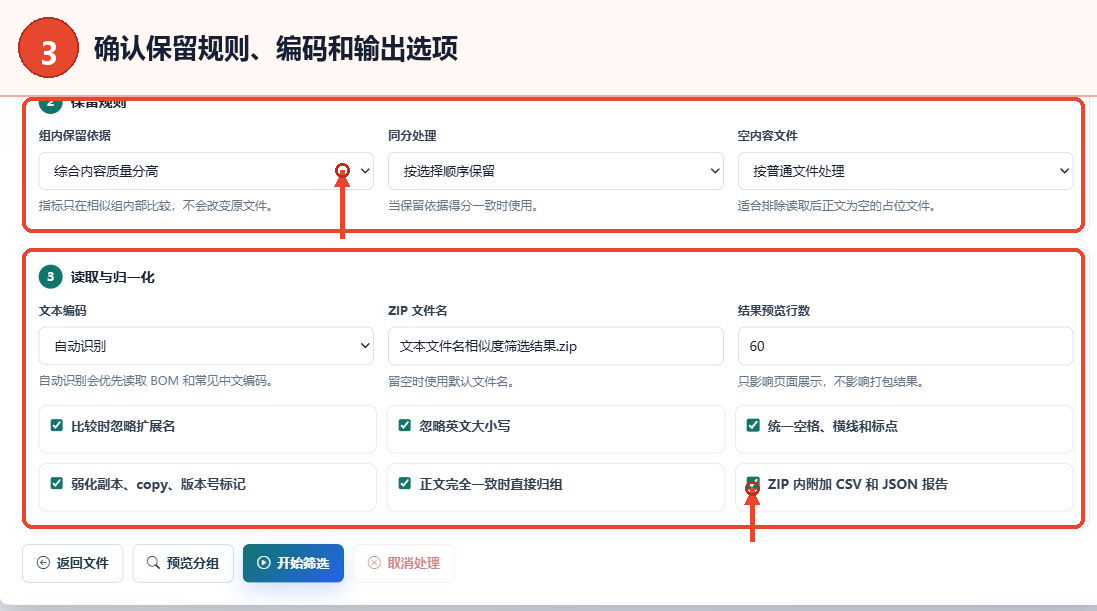The height and width of the screenshot is (611, 1097).
Task: Click the 开始筛选 button
Action: click(x=293, y=563)
